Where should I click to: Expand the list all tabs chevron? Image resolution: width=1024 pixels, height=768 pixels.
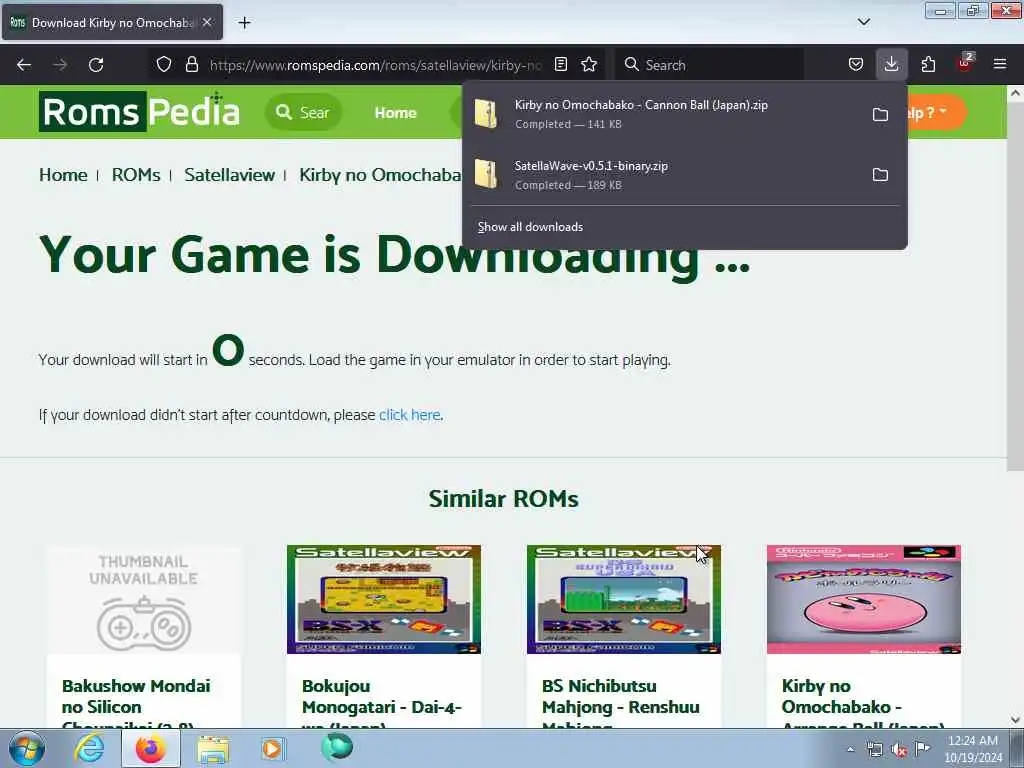pos(864,22)
